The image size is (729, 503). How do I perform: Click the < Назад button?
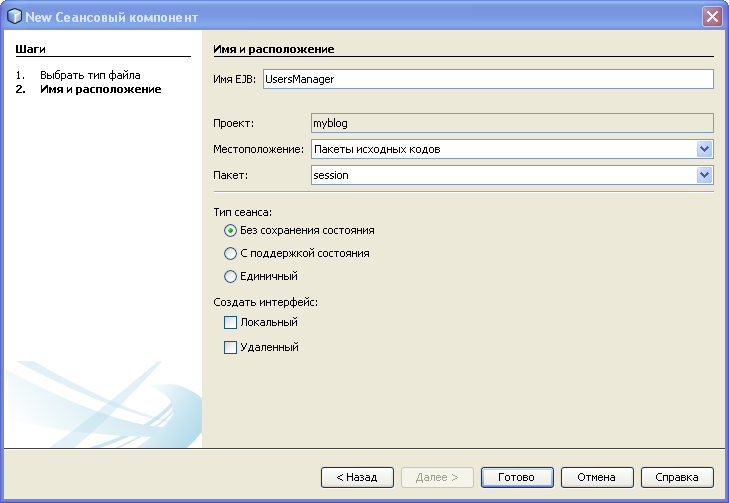[x=357, y=477]
